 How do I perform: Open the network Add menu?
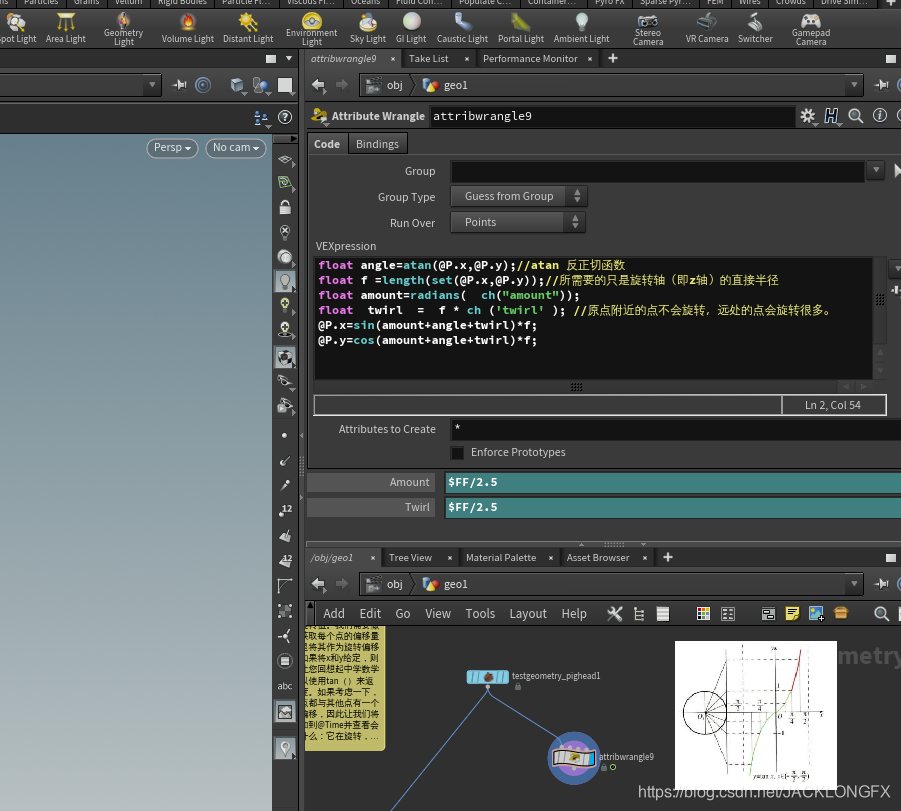(x=334, y=614)
